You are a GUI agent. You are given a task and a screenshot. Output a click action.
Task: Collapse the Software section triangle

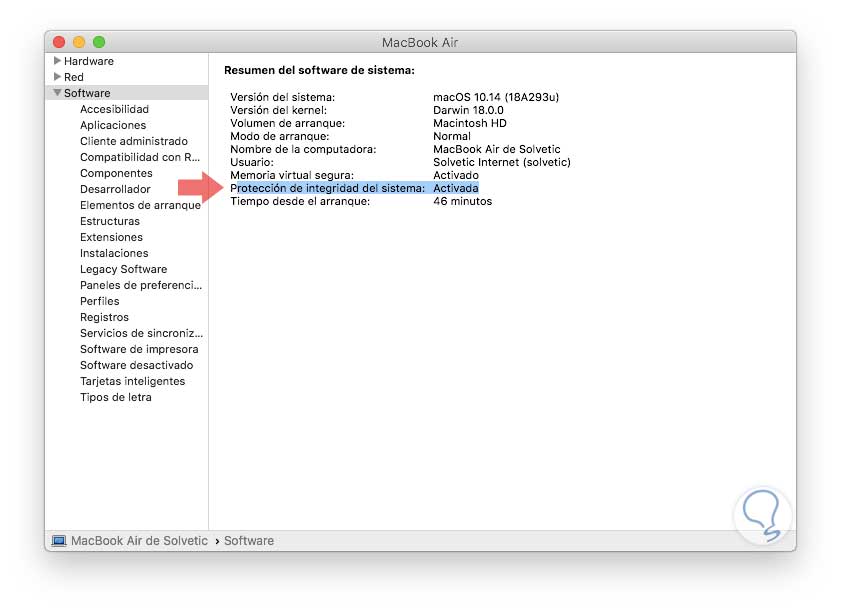pos(57,93)
